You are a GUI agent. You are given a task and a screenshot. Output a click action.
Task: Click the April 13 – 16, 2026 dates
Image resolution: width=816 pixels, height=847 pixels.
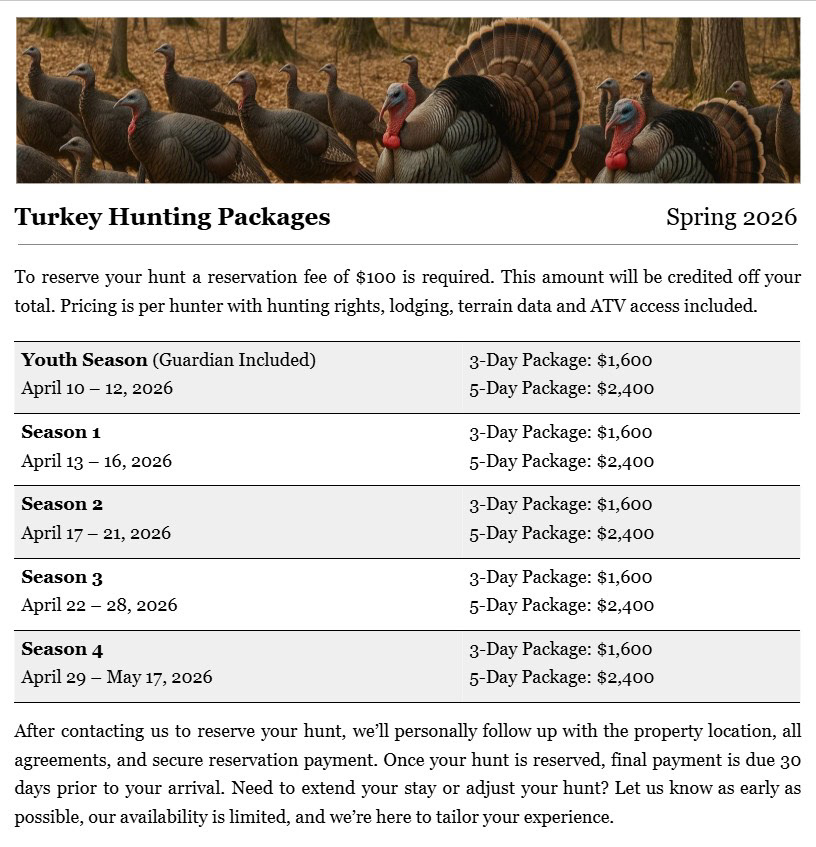tap(97, 461)
